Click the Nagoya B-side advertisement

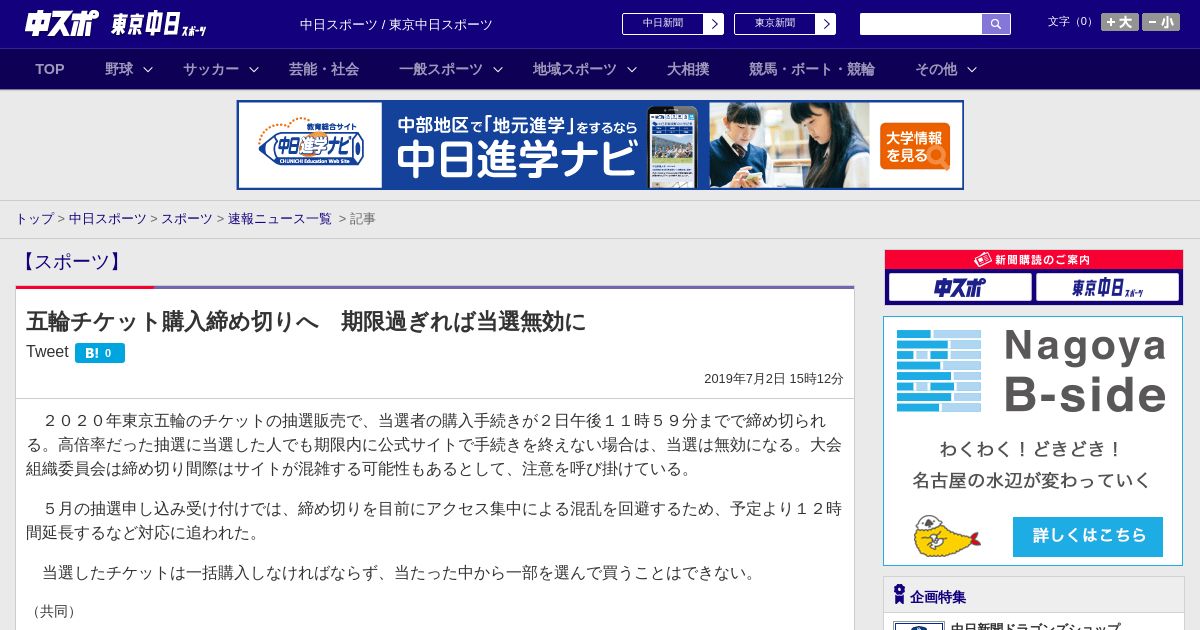1033,441
